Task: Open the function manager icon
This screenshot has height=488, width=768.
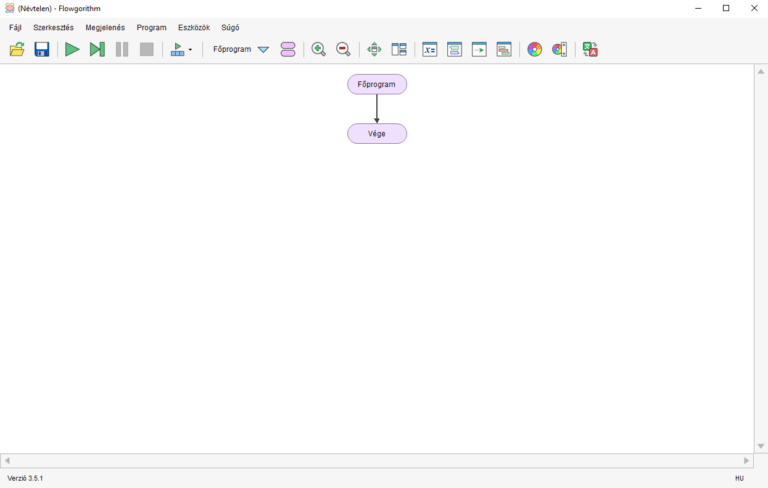Action: (x=288, y=49)
